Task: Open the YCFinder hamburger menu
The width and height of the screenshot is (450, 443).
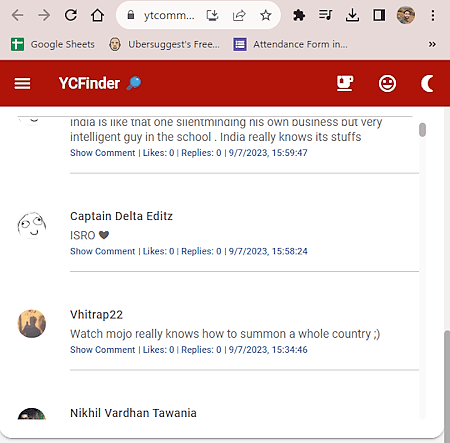Action: (x=22, y=83)
